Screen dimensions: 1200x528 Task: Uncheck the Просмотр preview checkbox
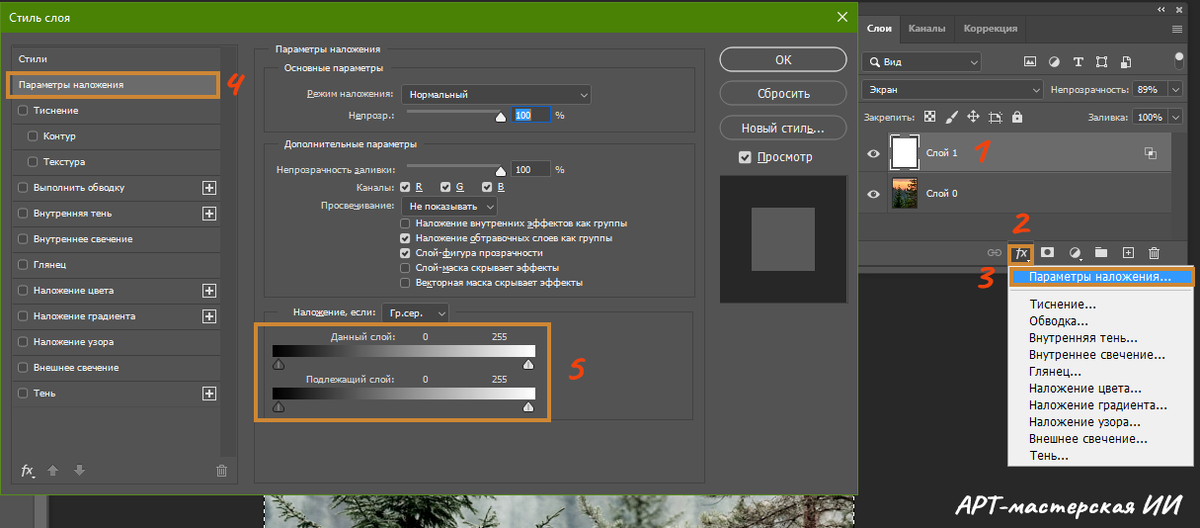pos(744,157)
